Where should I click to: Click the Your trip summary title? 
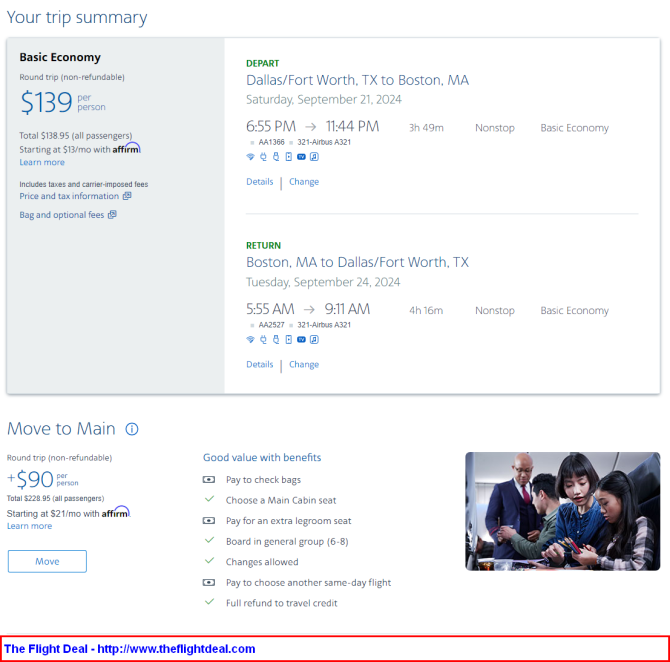77,18
